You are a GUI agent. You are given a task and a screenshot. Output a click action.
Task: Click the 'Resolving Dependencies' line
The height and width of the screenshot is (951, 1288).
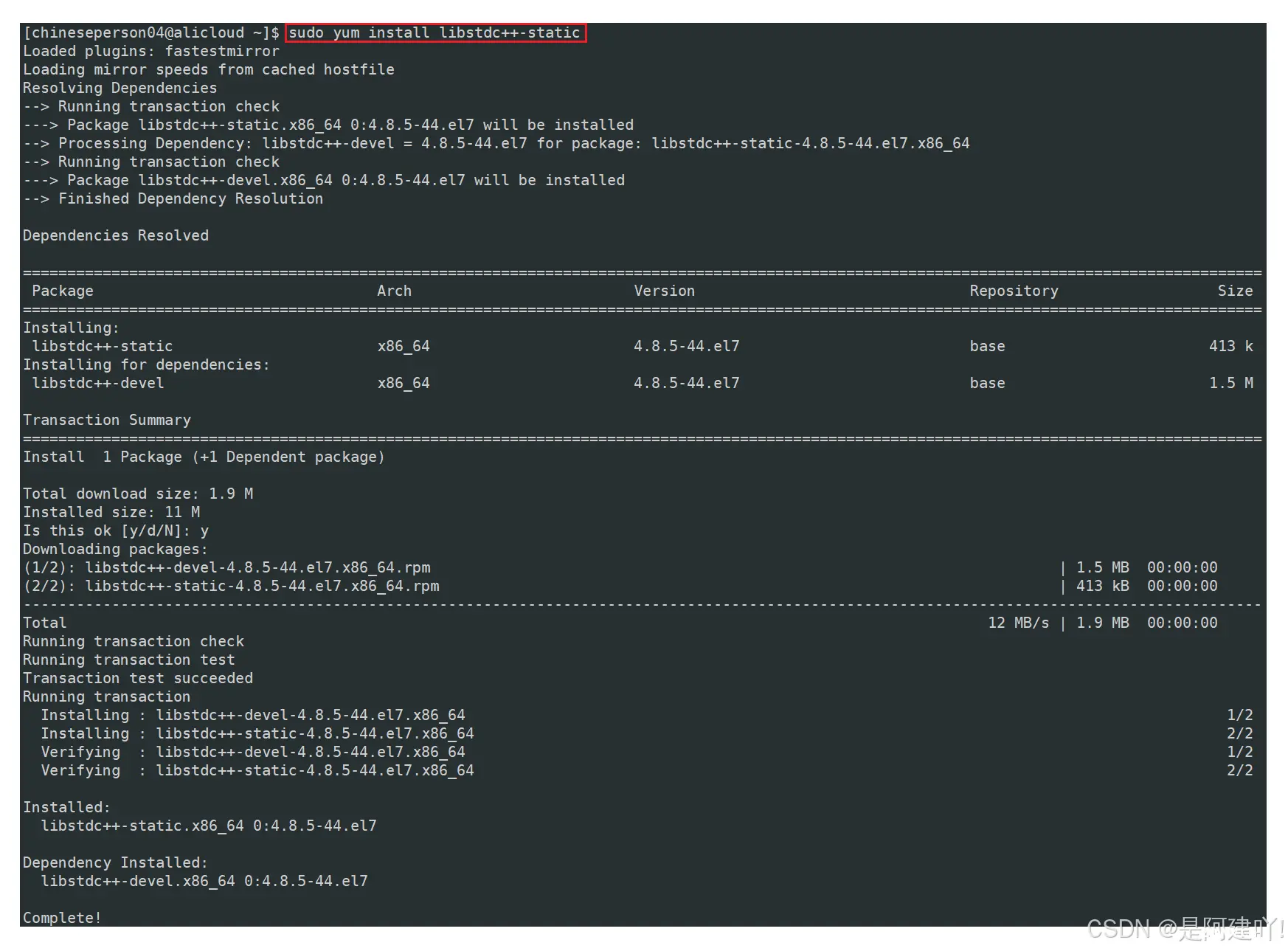pos(120,88)
